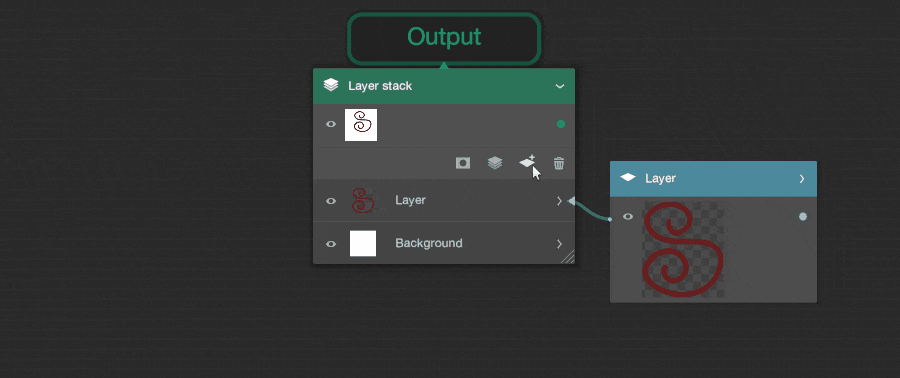The height and width of the screenshot is (378, 900).
Task: Click the green output port dot
Action: (x=561, y=124)
